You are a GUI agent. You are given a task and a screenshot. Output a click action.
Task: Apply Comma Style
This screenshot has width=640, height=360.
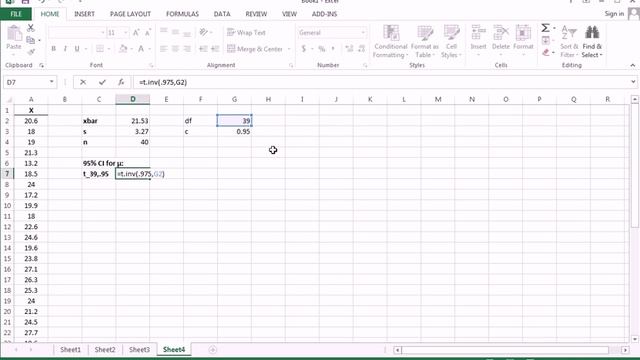[333, 49]
